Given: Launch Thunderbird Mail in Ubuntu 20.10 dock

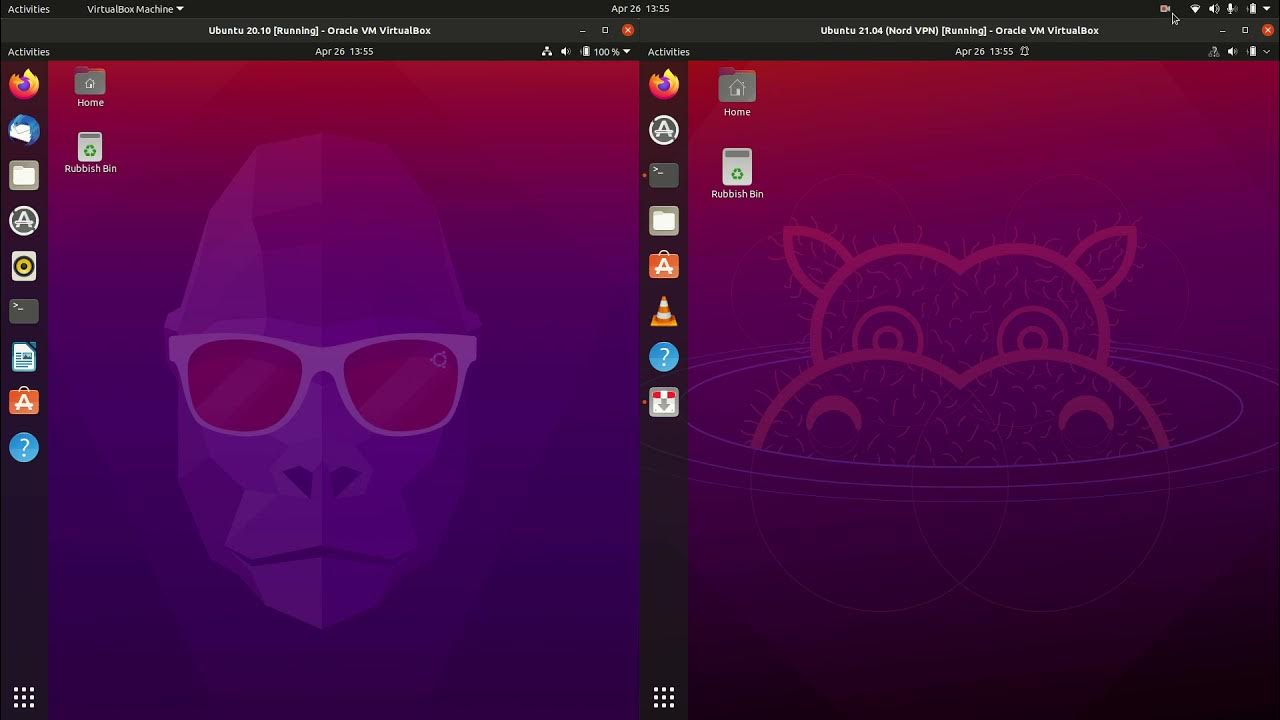Looking at the screenshot, I should 24,130.
